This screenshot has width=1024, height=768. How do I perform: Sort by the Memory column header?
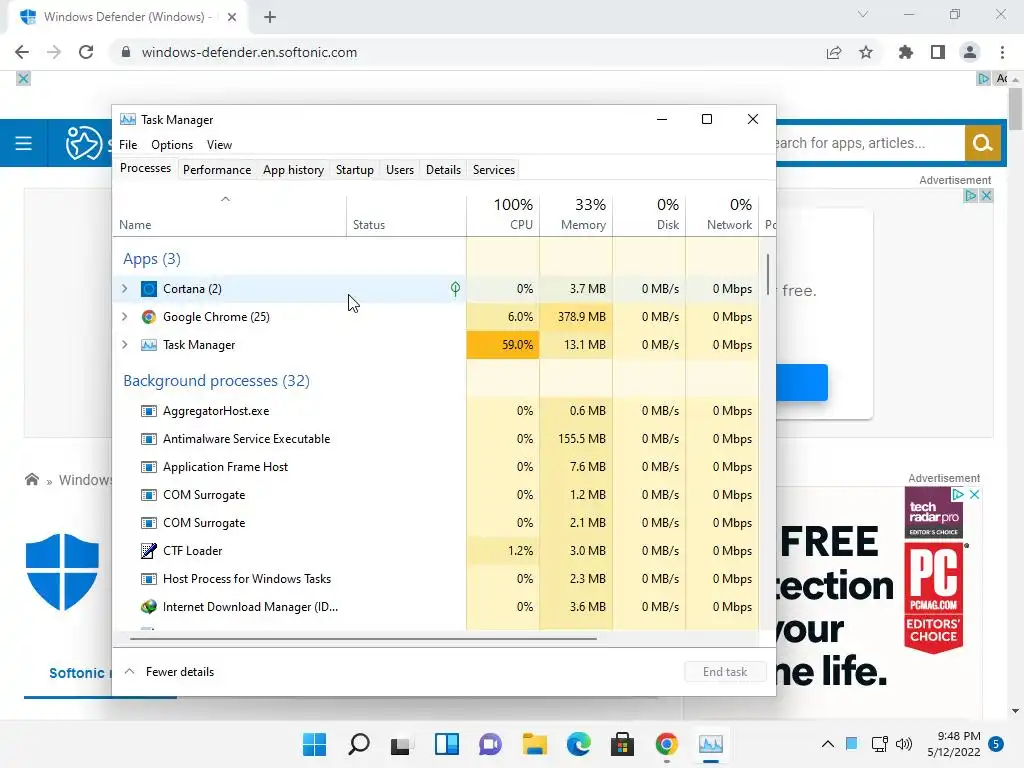tap(576, 215)
